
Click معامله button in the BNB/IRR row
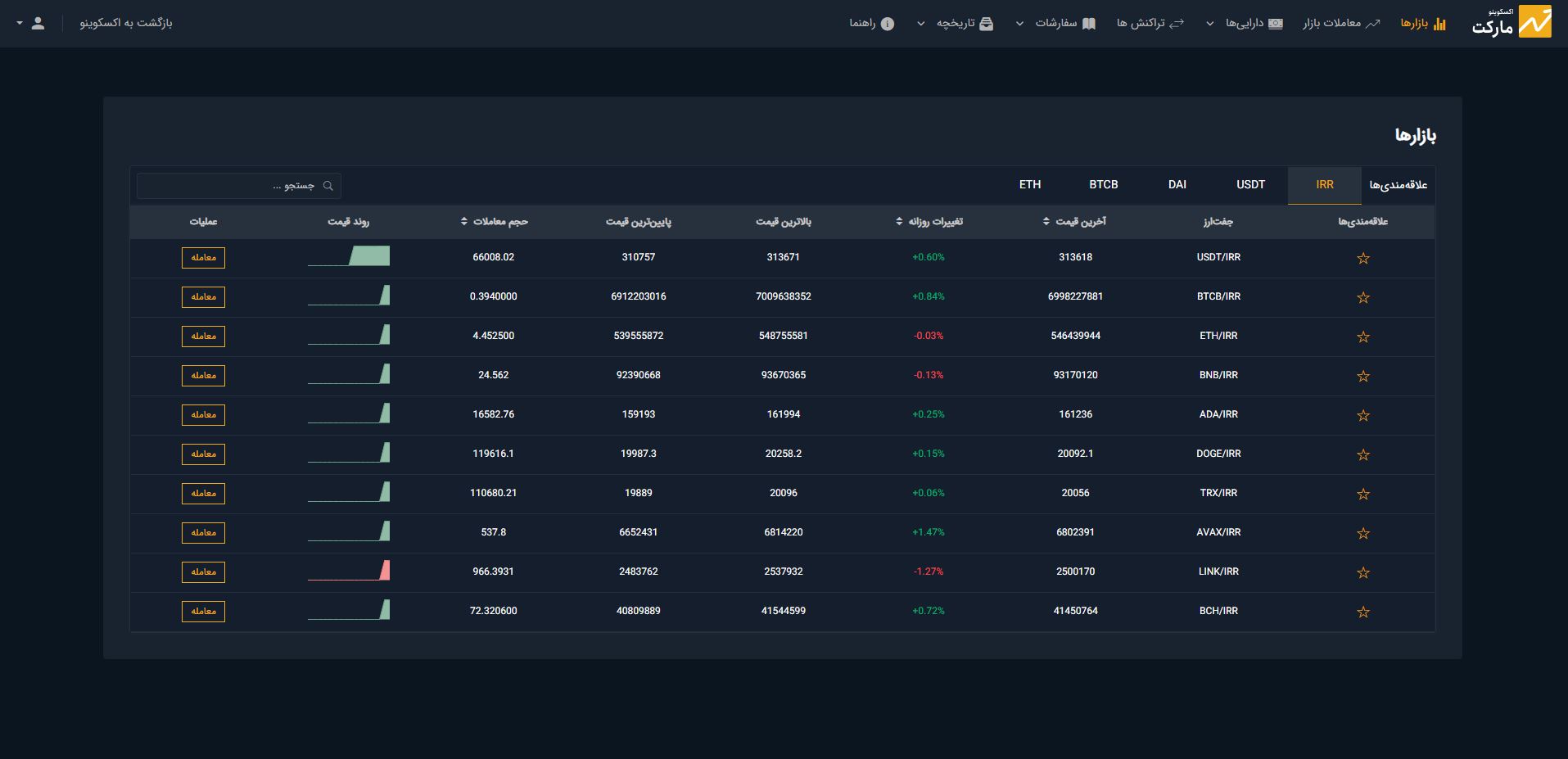point(203,376)
